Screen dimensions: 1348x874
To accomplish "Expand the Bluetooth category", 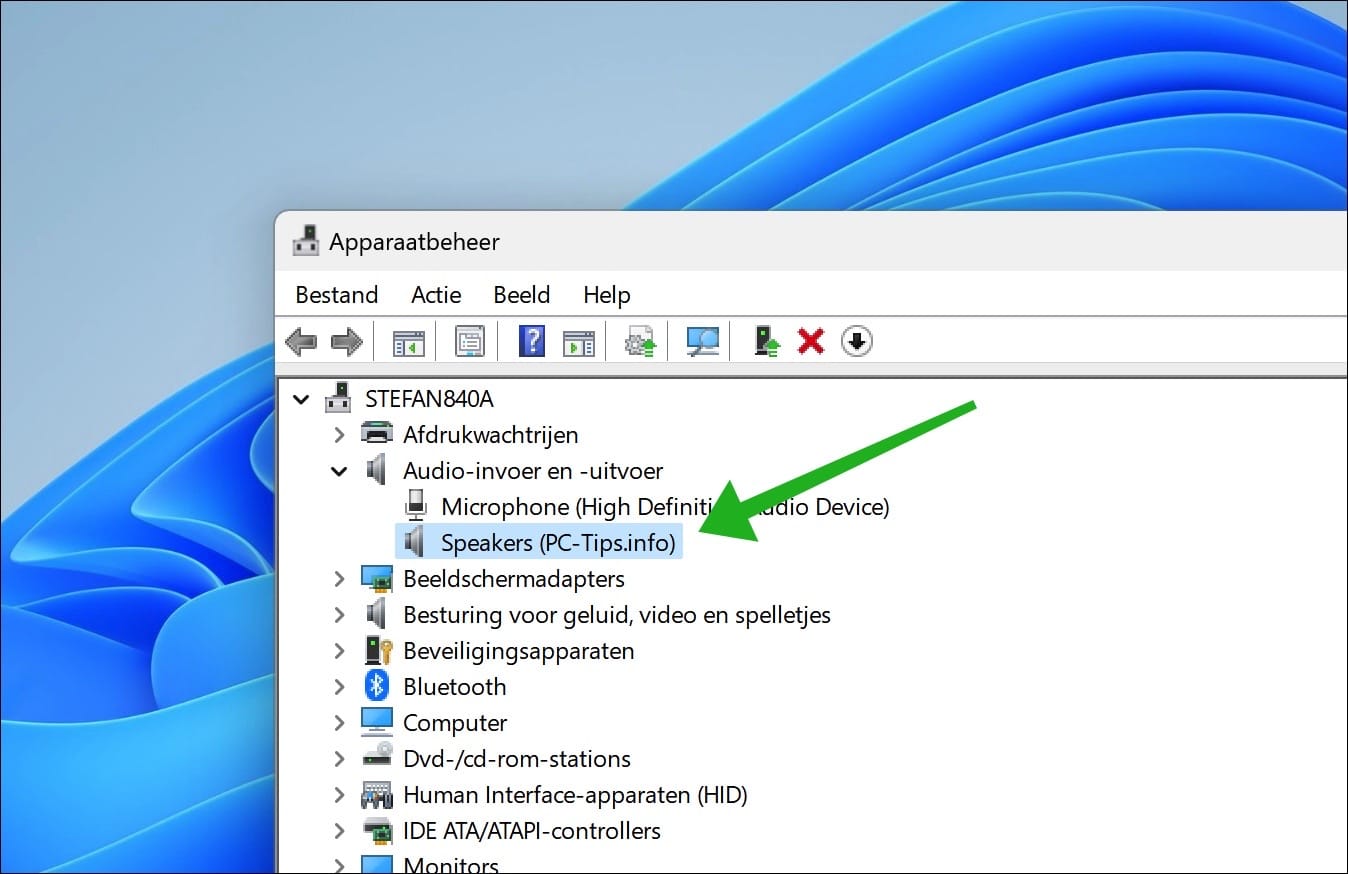I will click(339, 686).
